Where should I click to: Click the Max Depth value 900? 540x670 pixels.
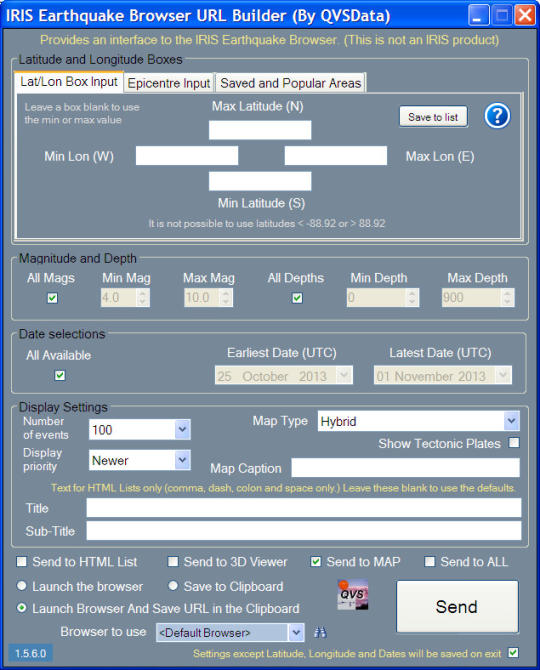tap(453, 297)
